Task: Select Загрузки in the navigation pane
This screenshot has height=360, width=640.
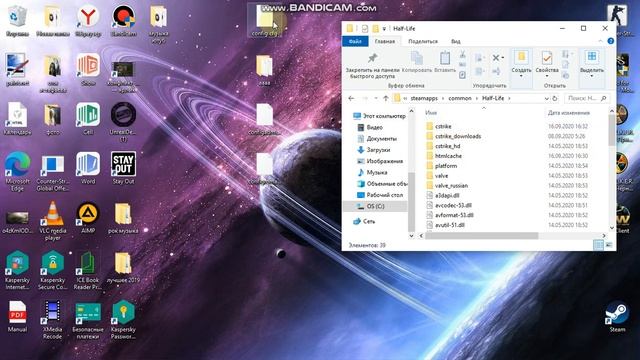Action: [x=374, y=150]
